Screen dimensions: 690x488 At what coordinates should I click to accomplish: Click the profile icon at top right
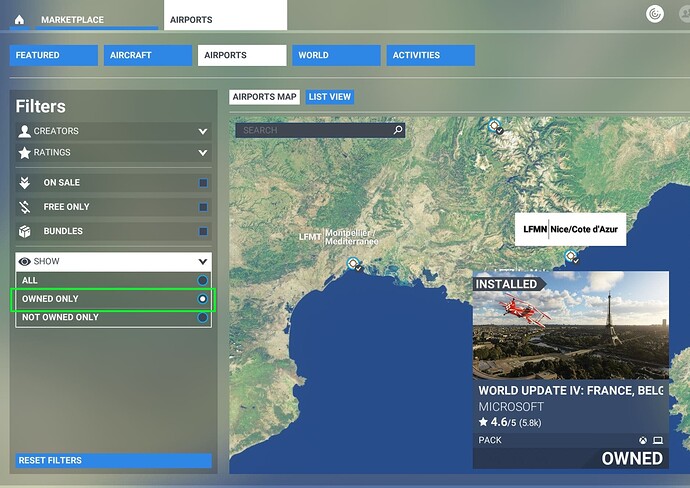(656, 15)
